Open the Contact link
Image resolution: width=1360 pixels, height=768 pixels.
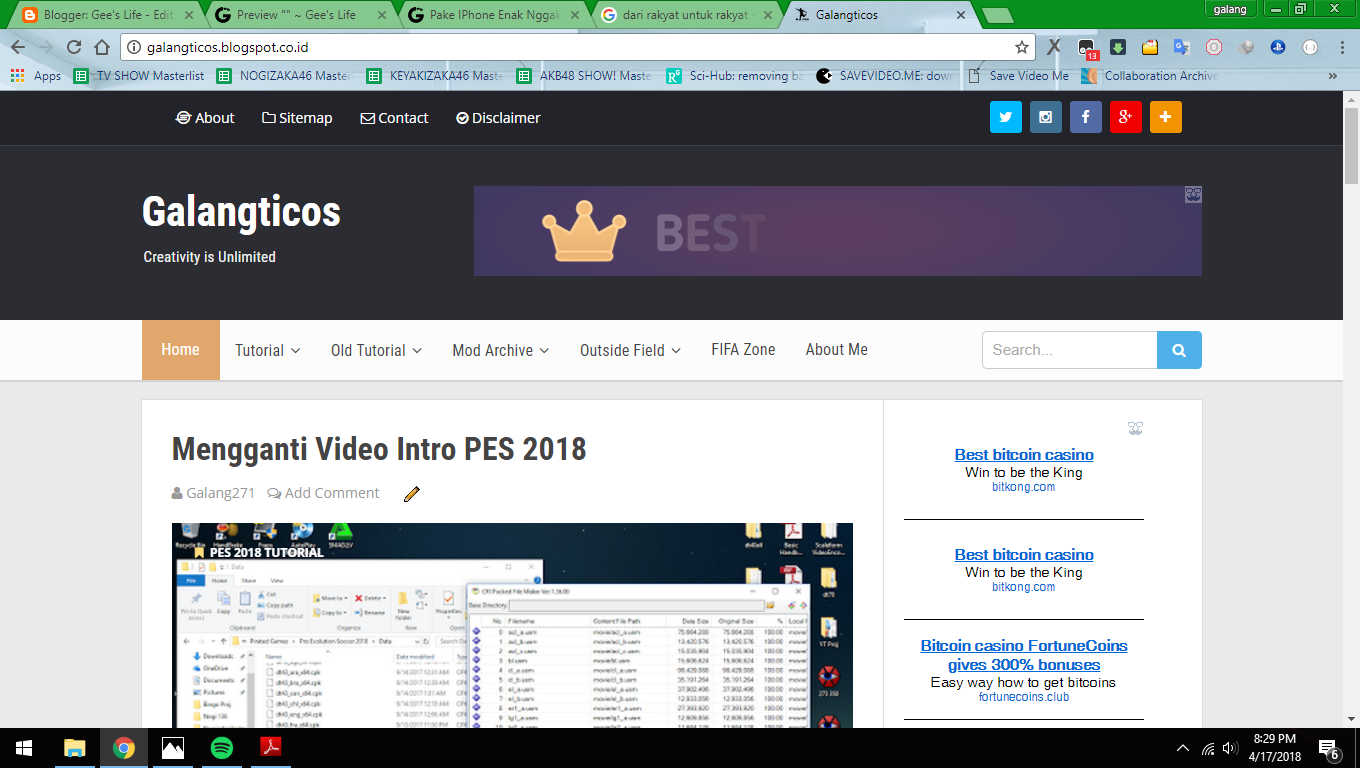pos(394,118)
